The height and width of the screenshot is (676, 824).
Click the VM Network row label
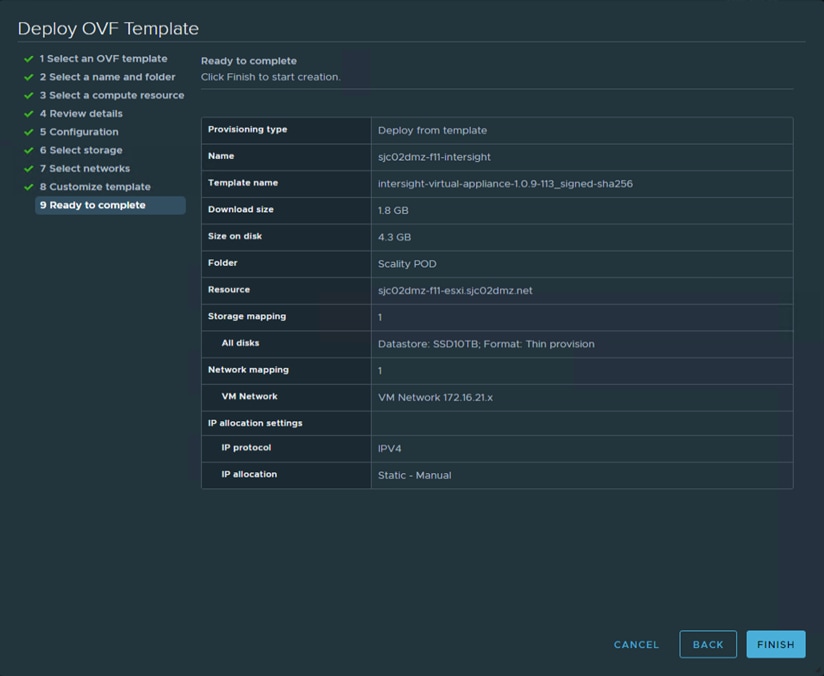click(x=249, y=397)
